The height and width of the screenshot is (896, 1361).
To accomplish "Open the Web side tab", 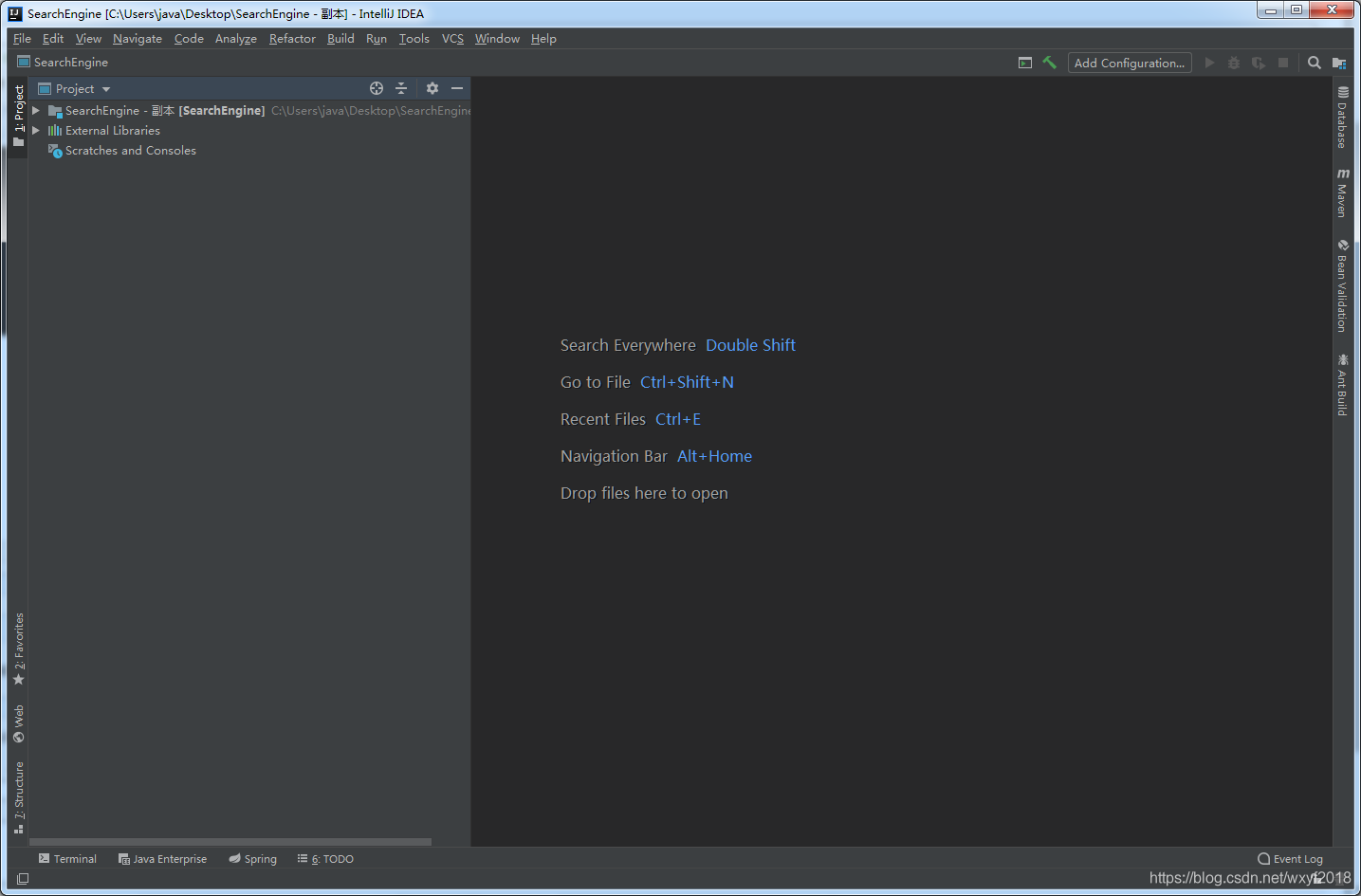I will click(x=18, y=723).
